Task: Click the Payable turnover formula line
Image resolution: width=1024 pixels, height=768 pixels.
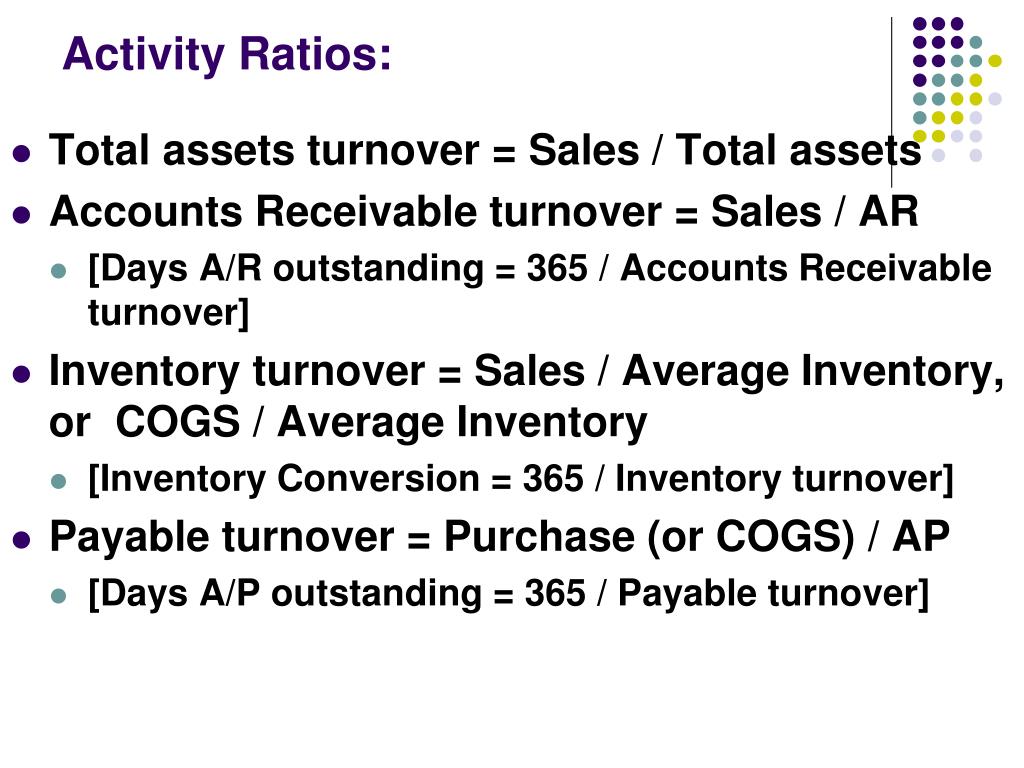Action: (500, 537)
